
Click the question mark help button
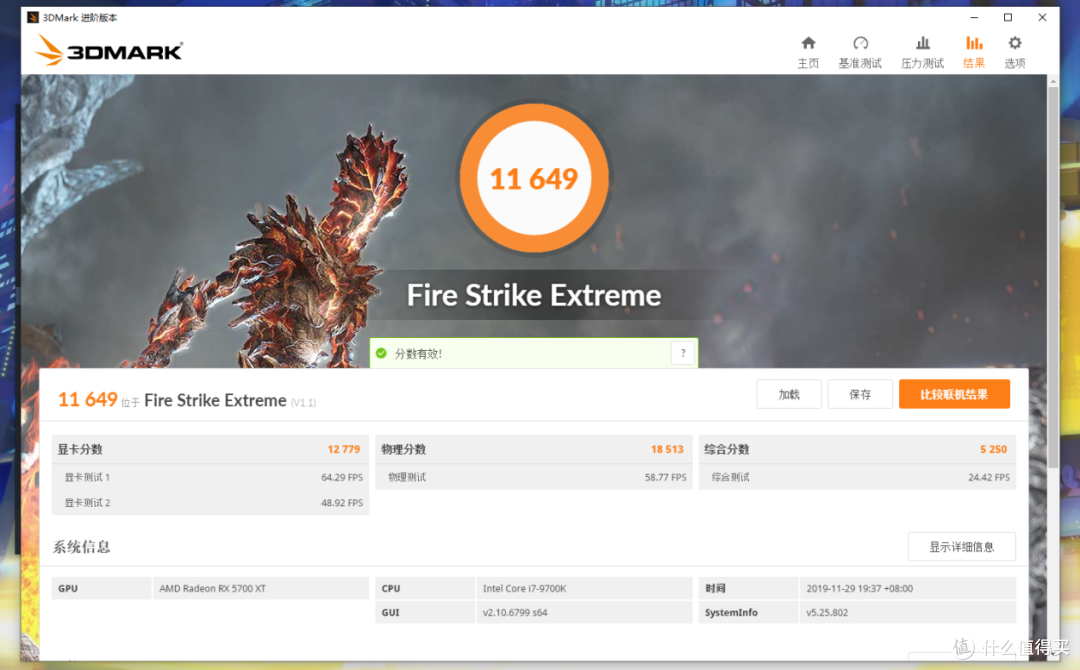point(683,353)
